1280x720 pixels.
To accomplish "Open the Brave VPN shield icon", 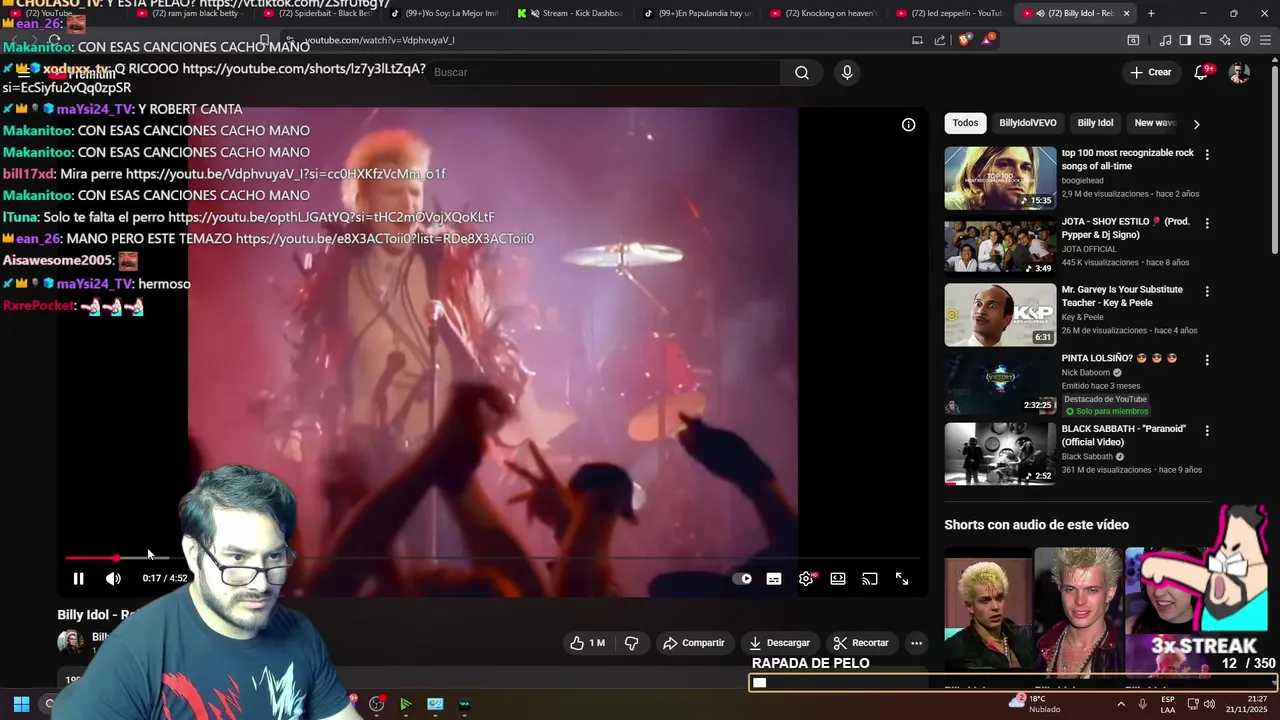I will [x=1245, y=40].
